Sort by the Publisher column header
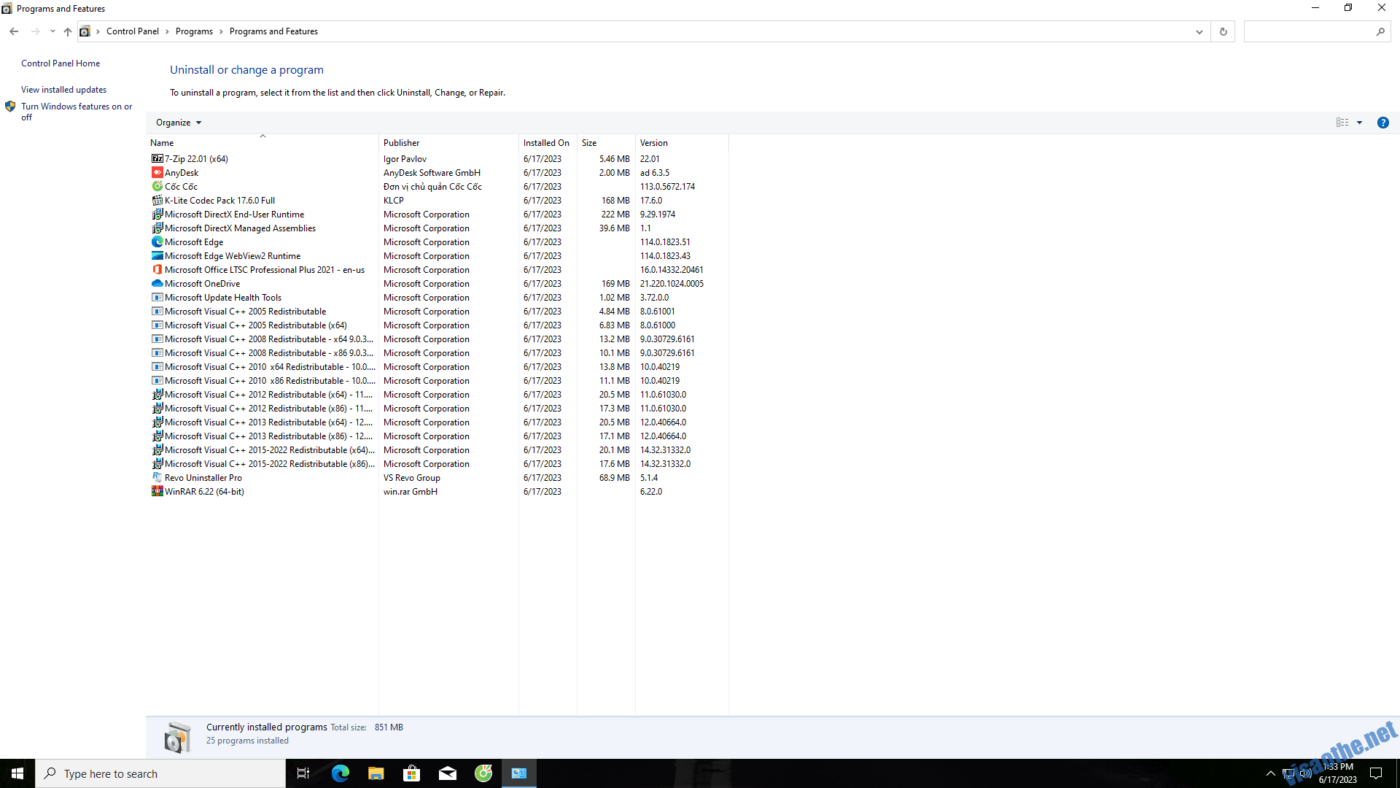 point(449,143)
